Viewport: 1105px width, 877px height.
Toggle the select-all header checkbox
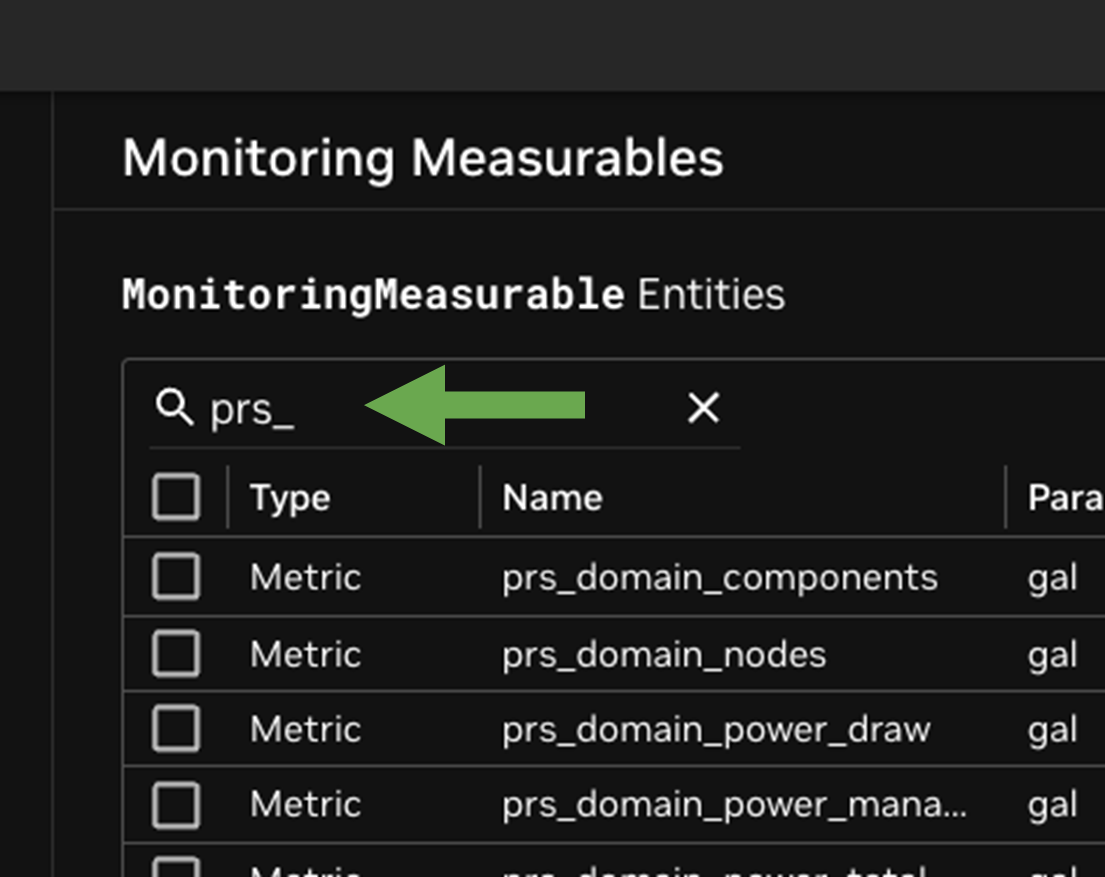176,497
